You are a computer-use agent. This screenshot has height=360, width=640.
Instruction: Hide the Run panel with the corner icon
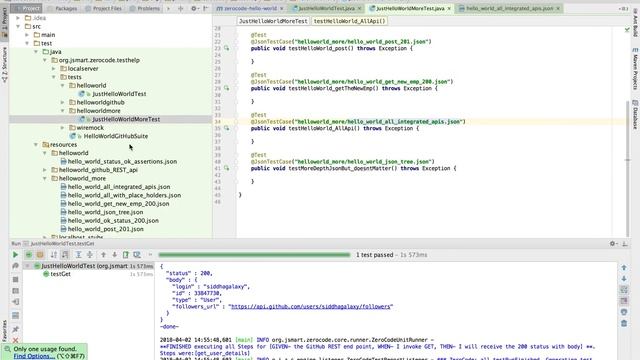625,244
